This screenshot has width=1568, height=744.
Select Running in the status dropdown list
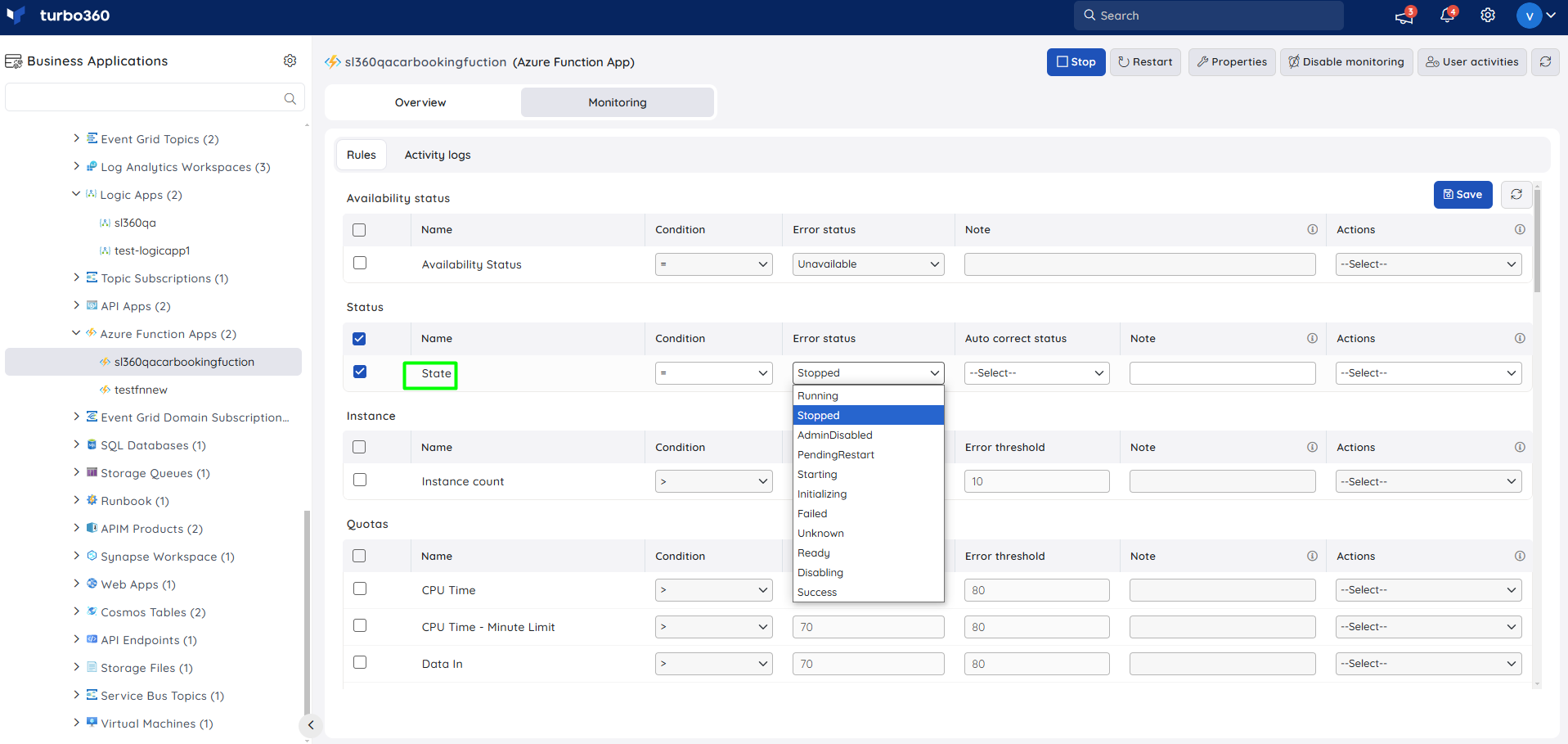[x=869, y=396]
